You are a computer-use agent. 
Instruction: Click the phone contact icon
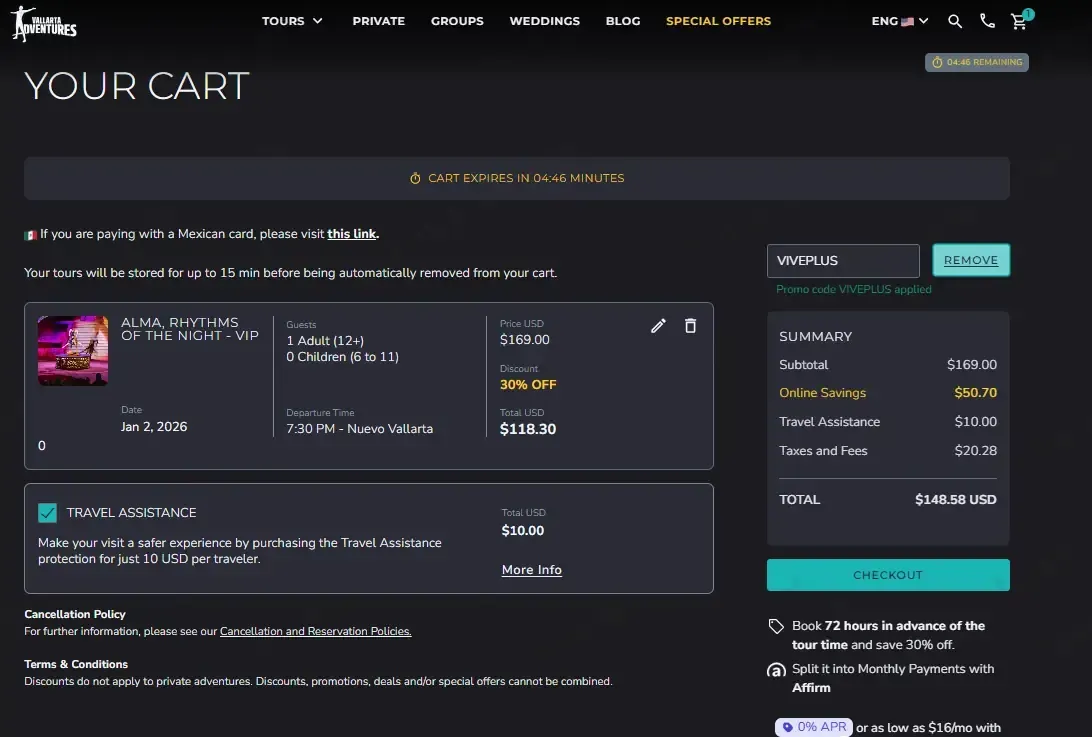coord(987,21)
